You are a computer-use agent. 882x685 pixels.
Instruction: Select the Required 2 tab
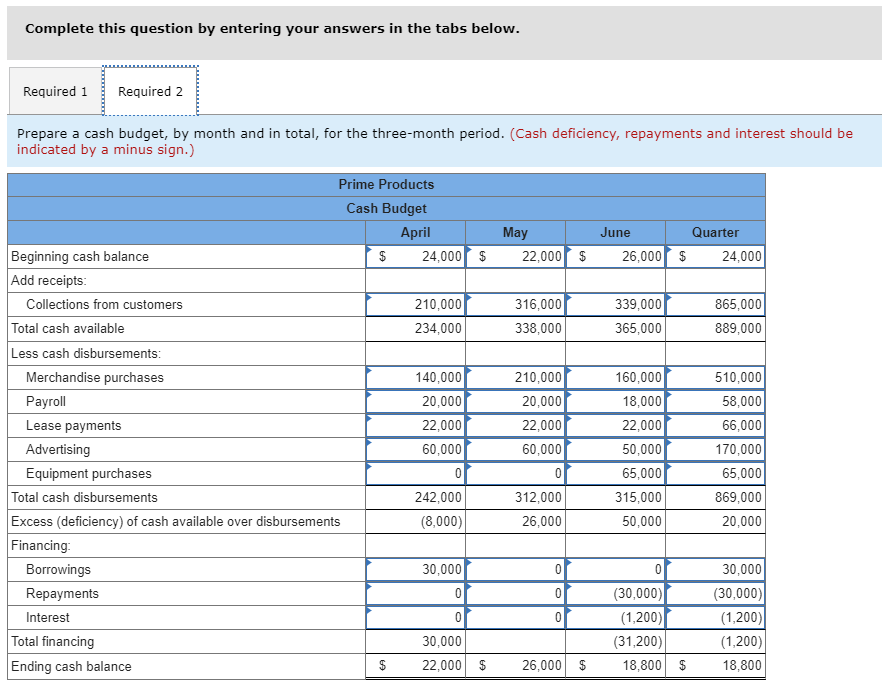150,90
